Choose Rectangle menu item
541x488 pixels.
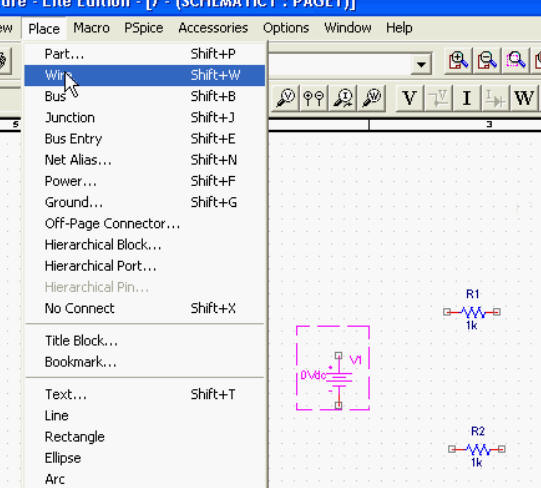(x=145, y=437)
